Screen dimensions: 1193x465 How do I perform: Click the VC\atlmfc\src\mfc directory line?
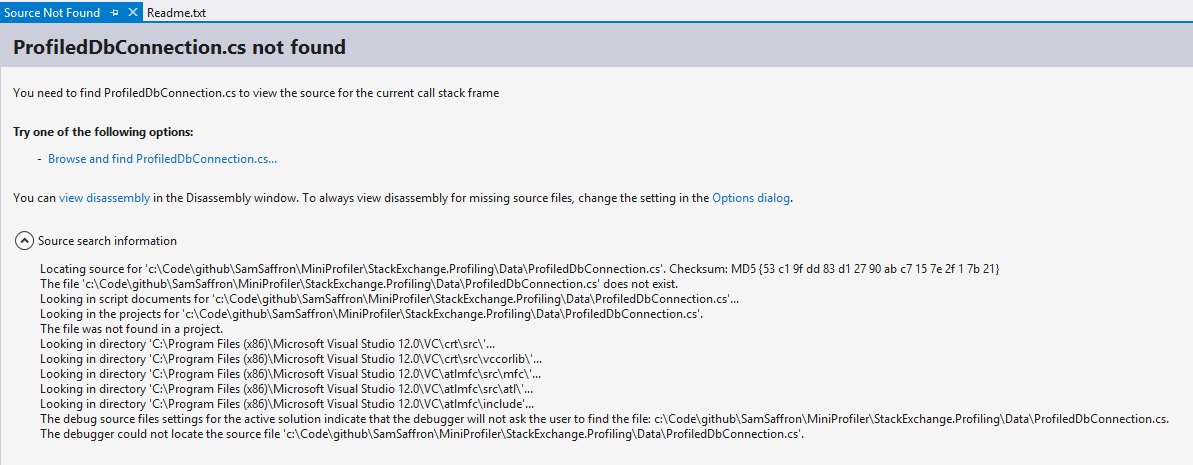(x=291, y=374)
